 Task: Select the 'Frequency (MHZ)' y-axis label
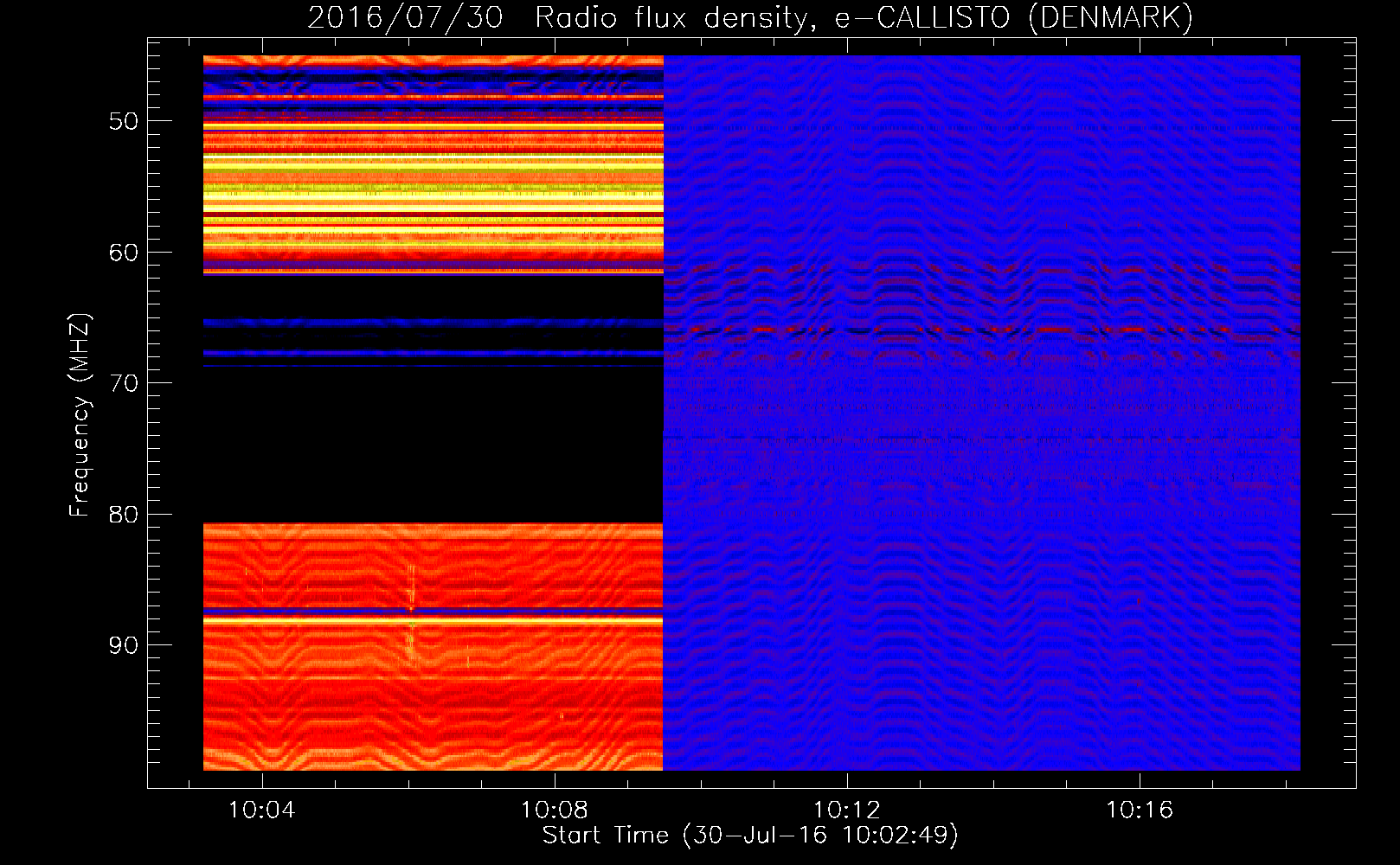79,415
